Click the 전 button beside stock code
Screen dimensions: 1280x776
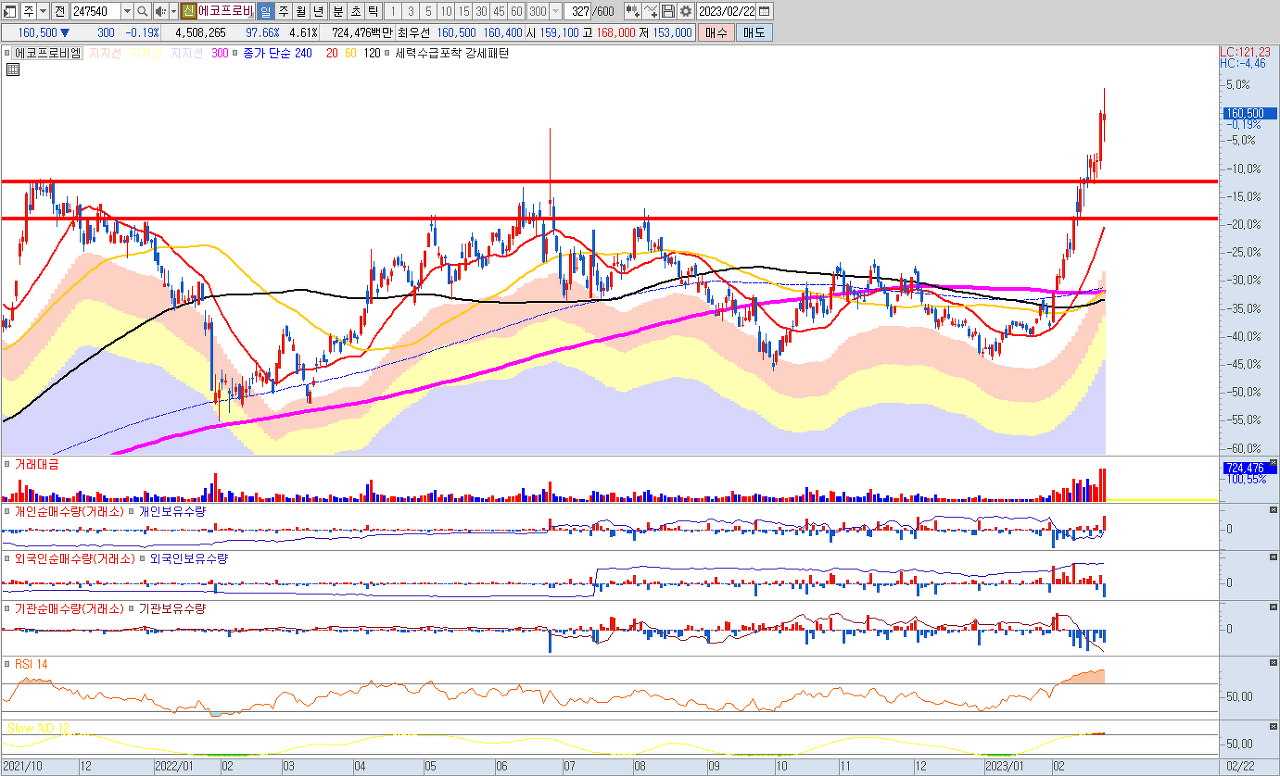pos(60,11)
